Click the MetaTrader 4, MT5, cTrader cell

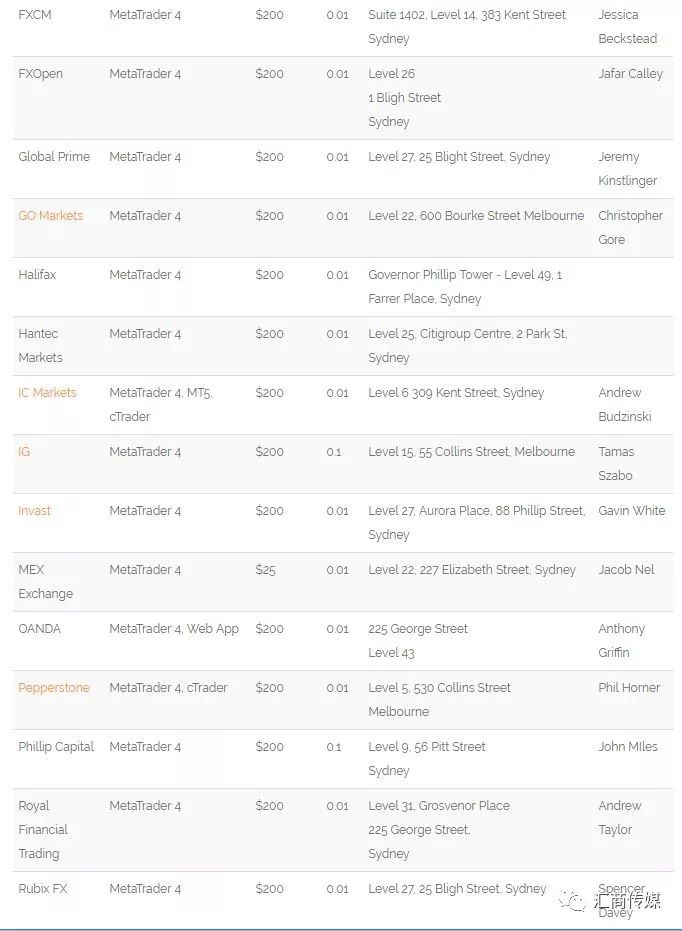(x=160, y=405)
